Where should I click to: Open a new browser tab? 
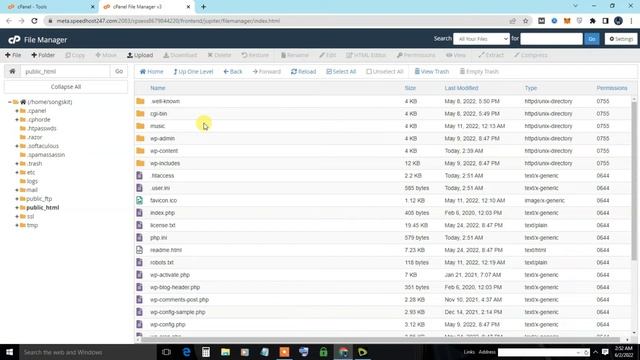(x=203, y=7)
